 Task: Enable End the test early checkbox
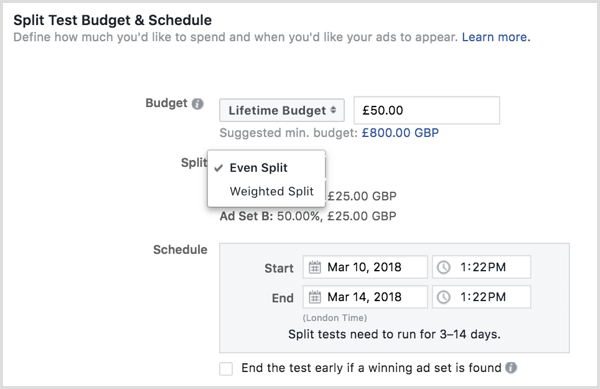[x=226, y=369]
